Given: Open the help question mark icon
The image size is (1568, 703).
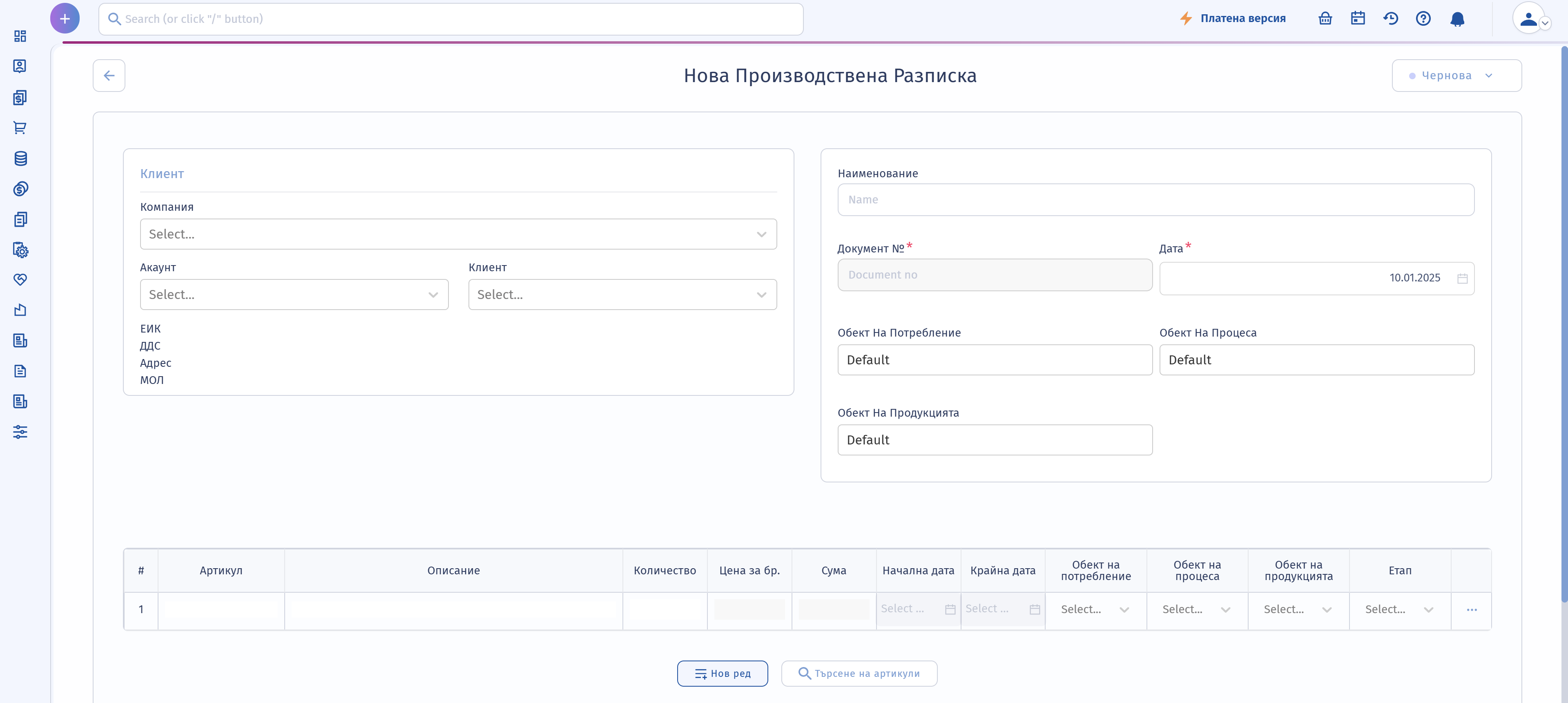Looking at the screenshot, I should pyautogui.click(x=1423, y=18).
